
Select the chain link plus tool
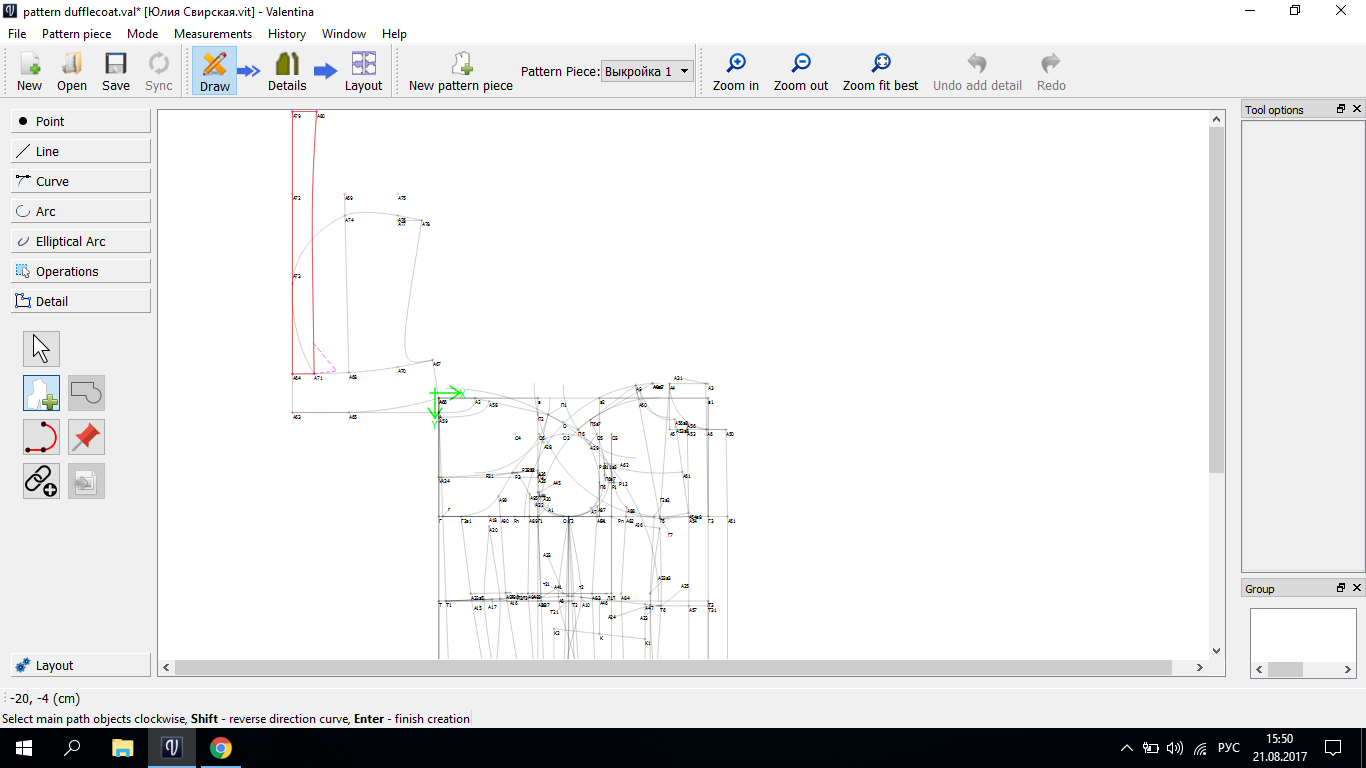[x=41, y=481]
